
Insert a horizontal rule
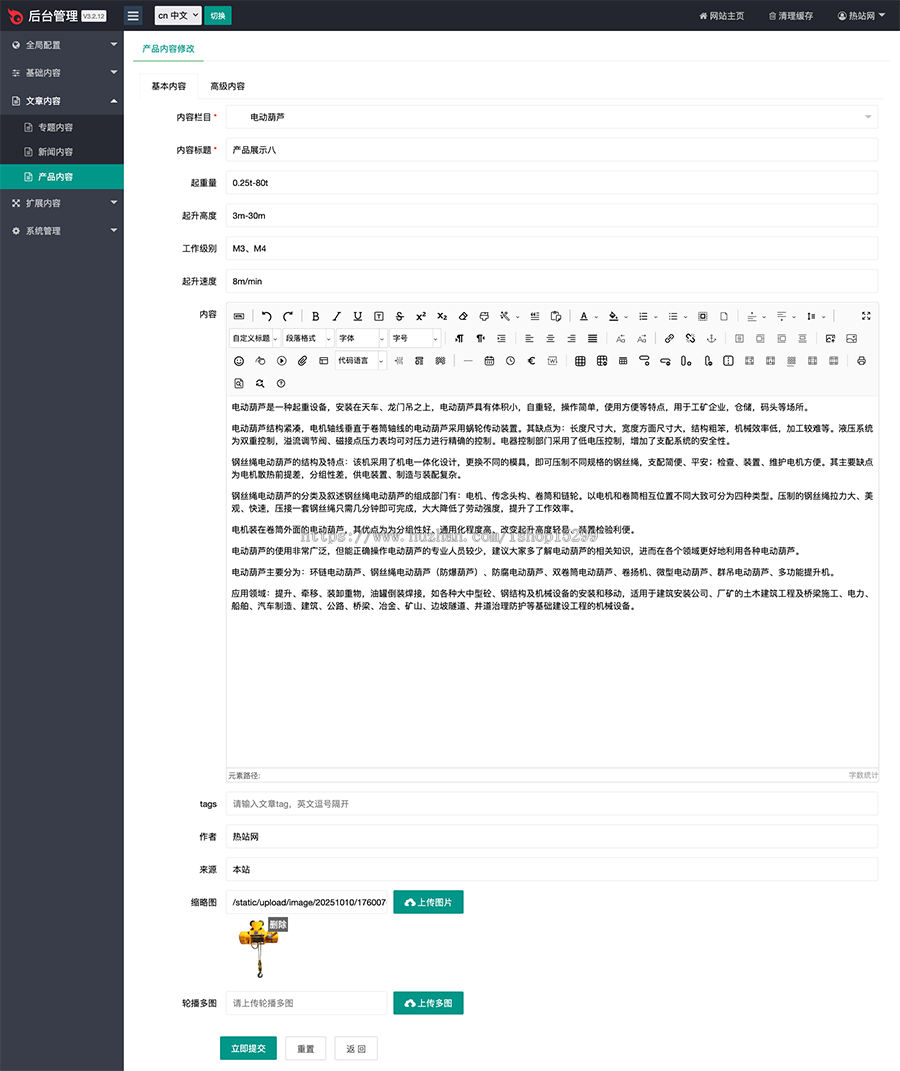coord(468,361)
